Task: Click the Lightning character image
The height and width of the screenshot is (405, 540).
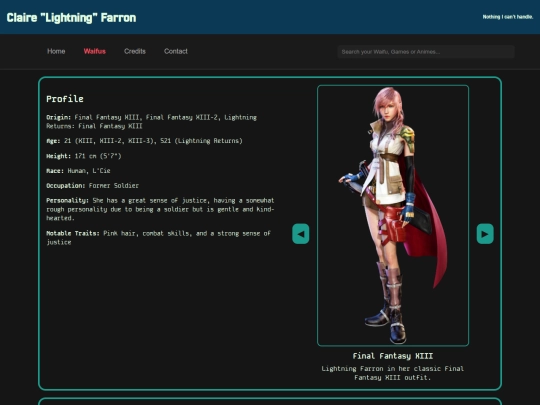Action: point(393,215)
